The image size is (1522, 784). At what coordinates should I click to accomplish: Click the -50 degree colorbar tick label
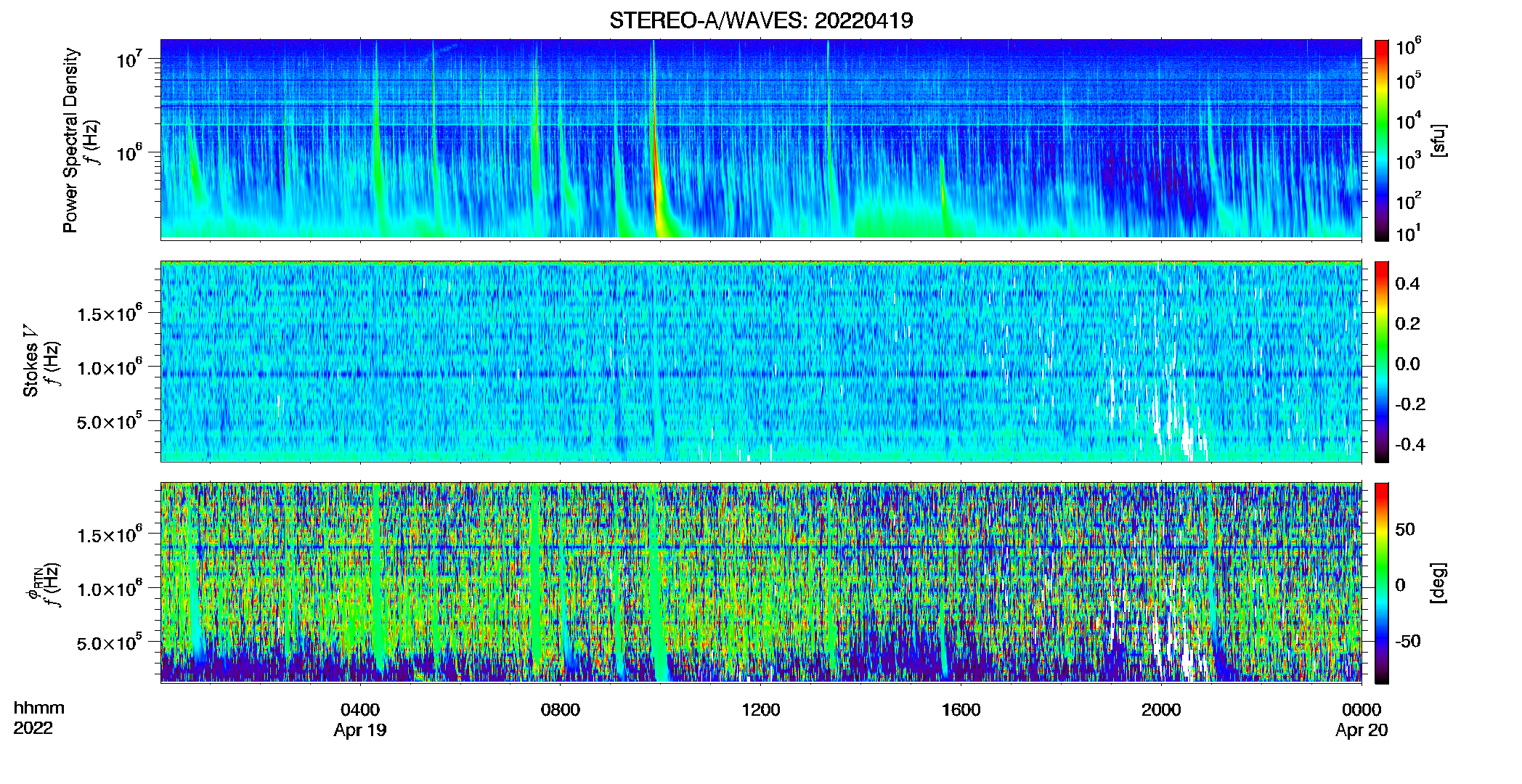click(x=1408, y=642)
